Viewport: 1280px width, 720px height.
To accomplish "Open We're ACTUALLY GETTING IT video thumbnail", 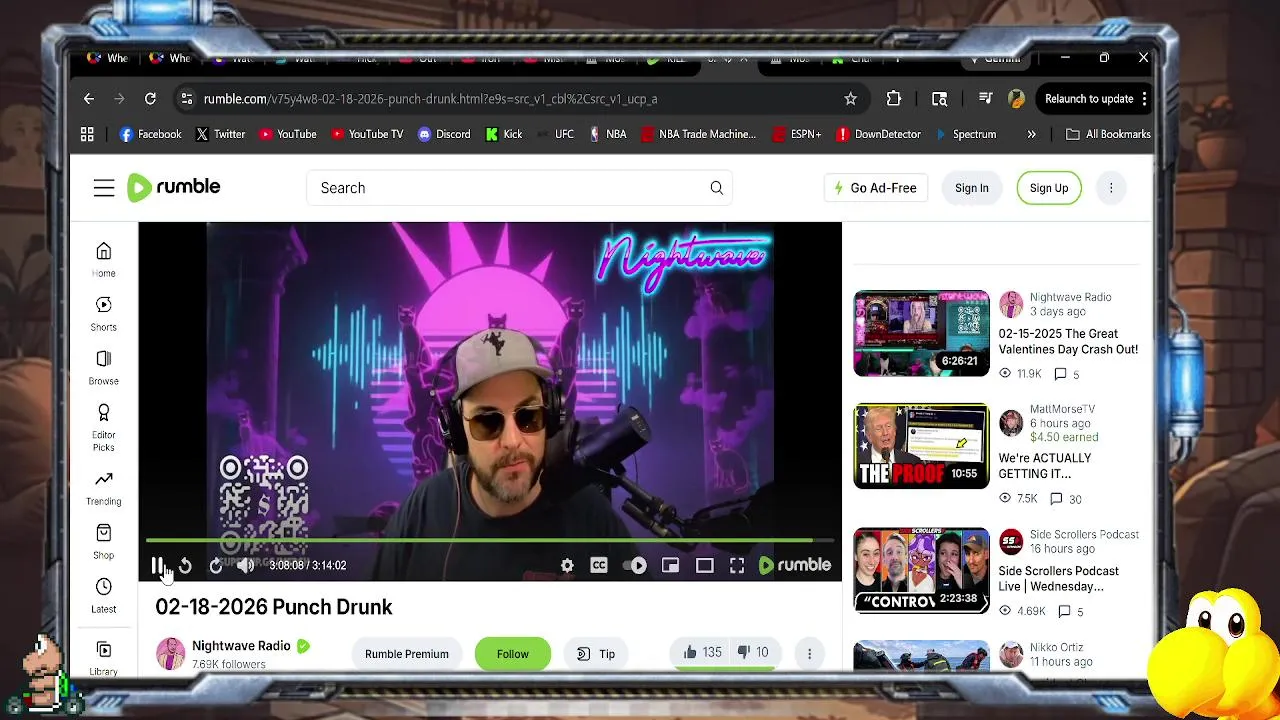I will (x=921, y=446).
